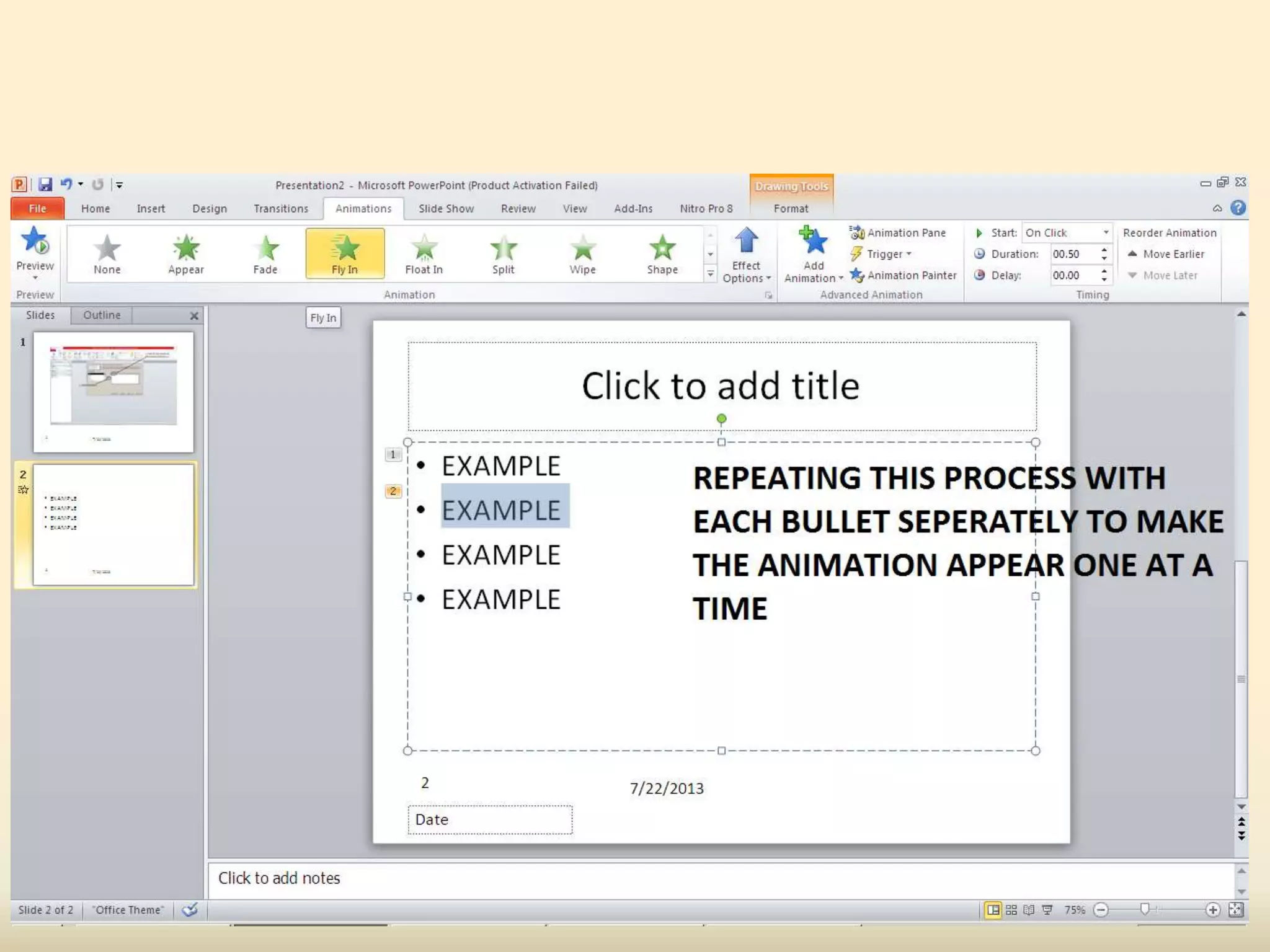Click the Preview animation button

(x=35, y=247)
